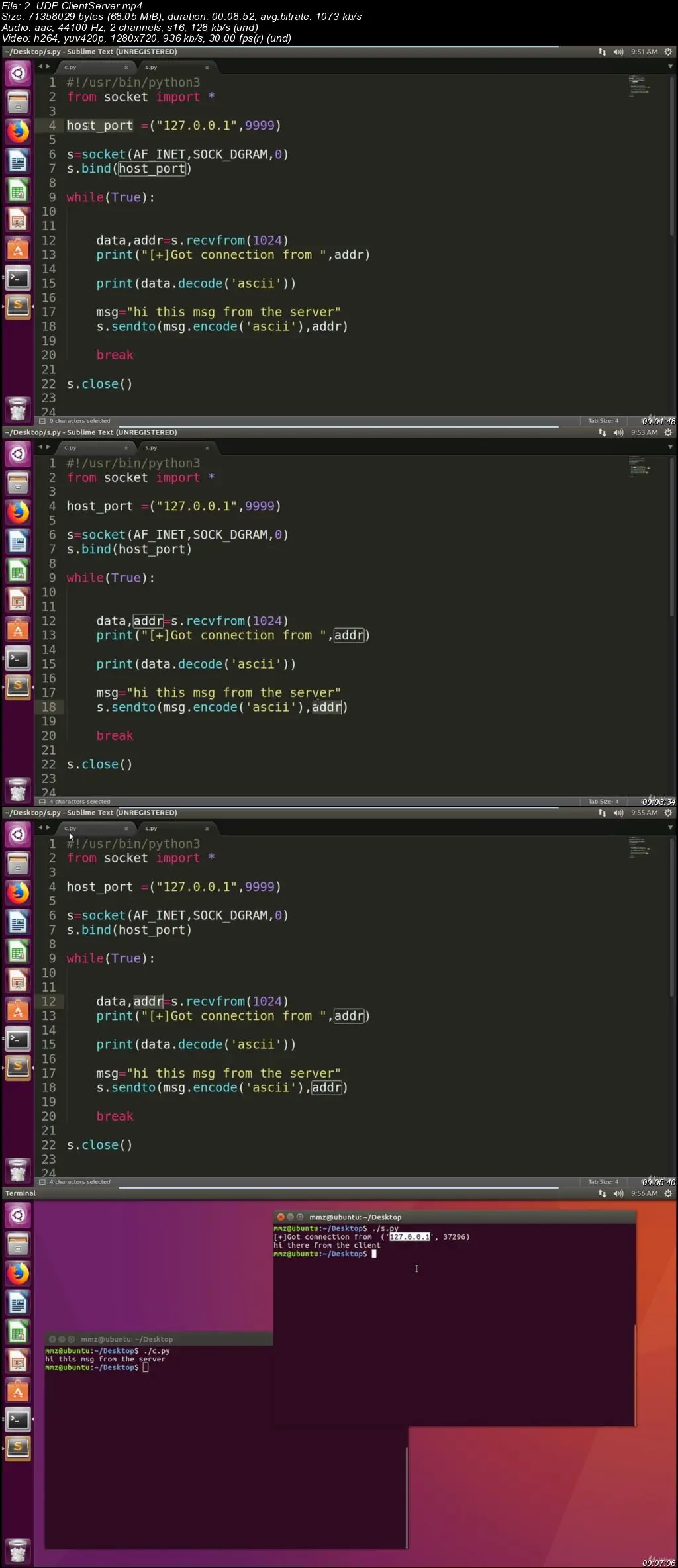Viewport: 678px width, 1568px height.
Task: Click the 9:55 AM clock in the top panel
Action: [x=644, y=813]
